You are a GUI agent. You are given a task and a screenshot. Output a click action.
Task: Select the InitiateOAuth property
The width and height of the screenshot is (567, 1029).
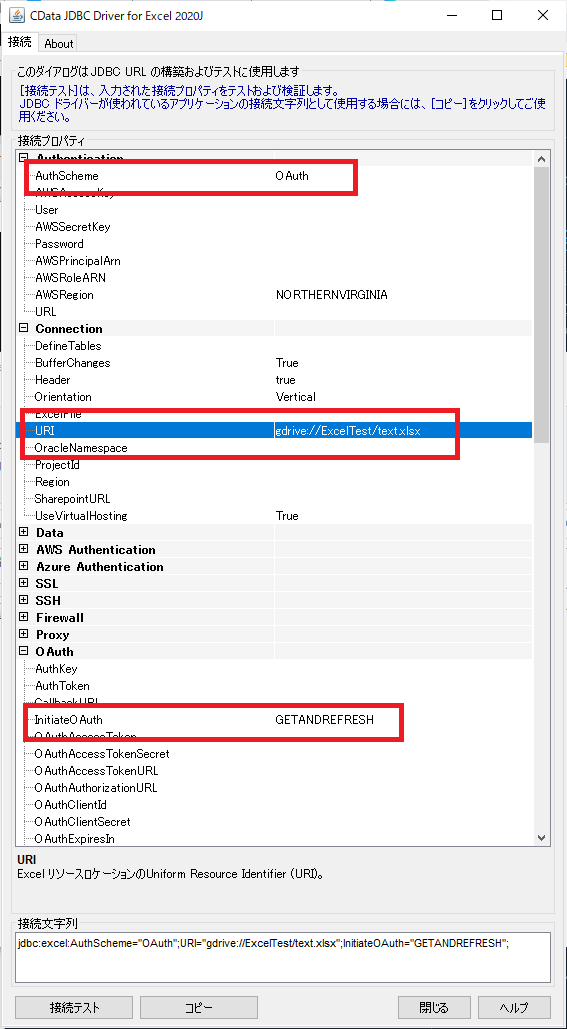(274, 720)
